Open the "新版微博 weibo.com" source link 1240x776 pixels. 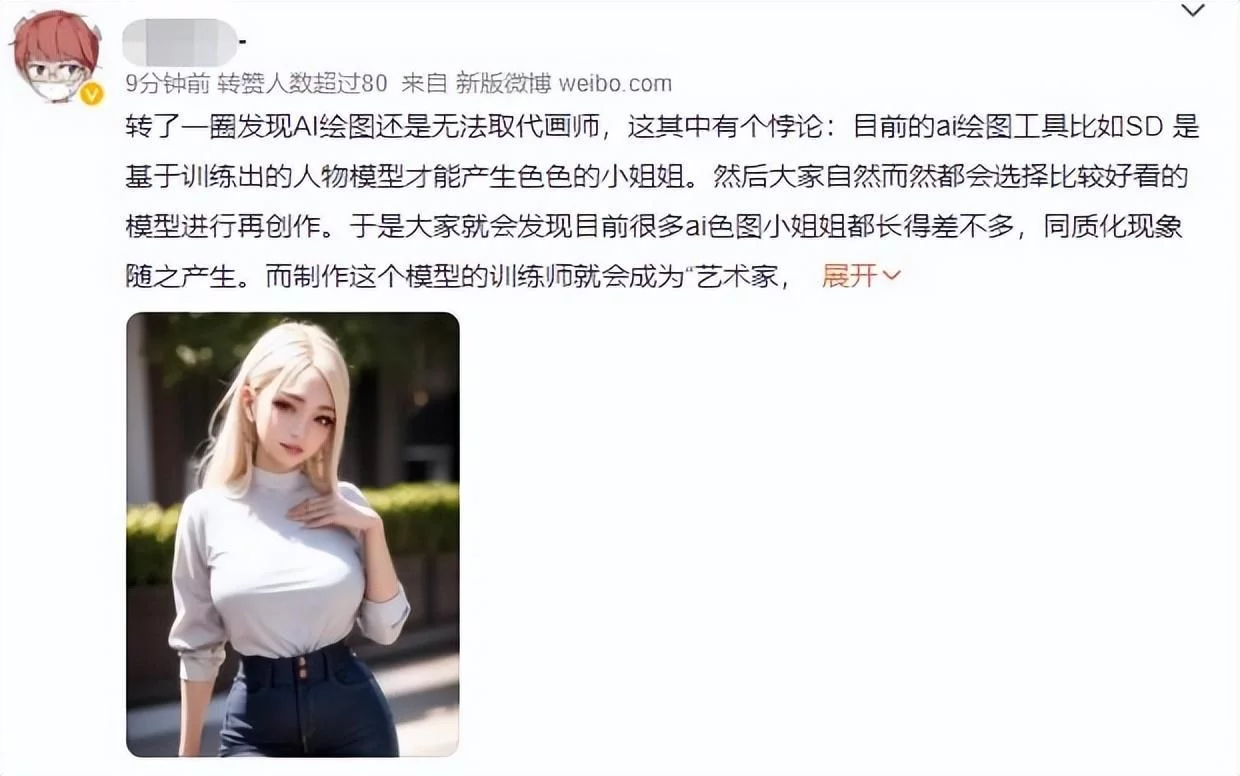[x=564, y=83]
